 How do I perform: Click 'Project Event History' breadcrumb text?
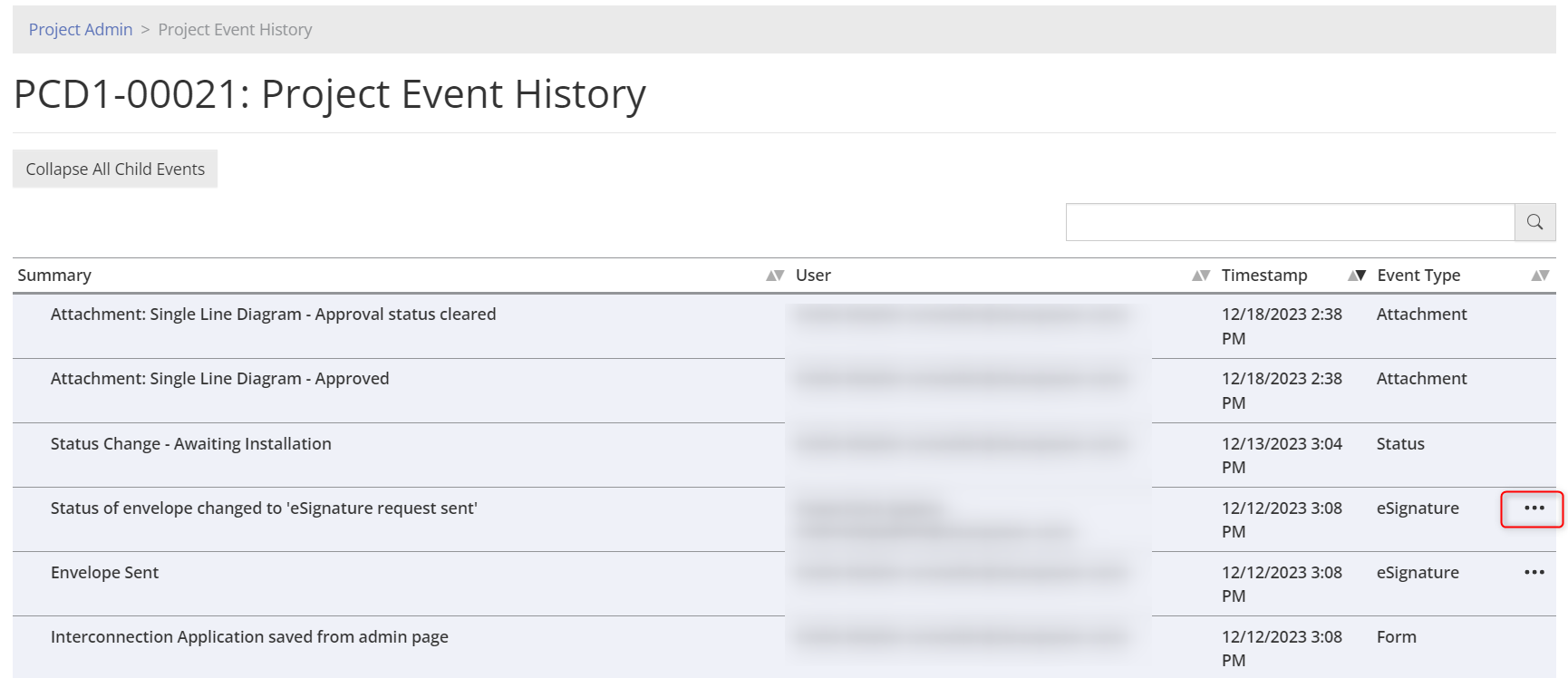(235, 30)
